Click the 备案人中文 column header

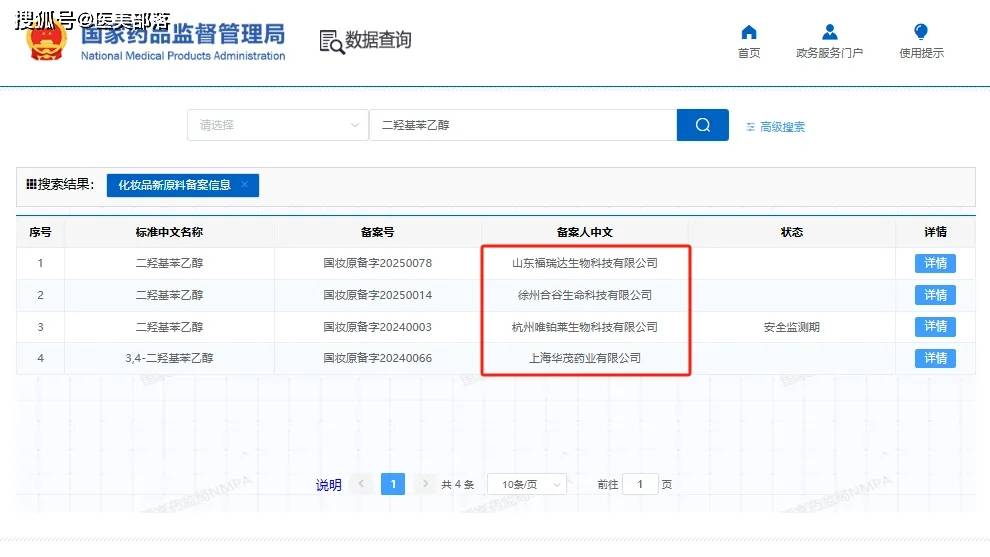click(x=585, y=232)
